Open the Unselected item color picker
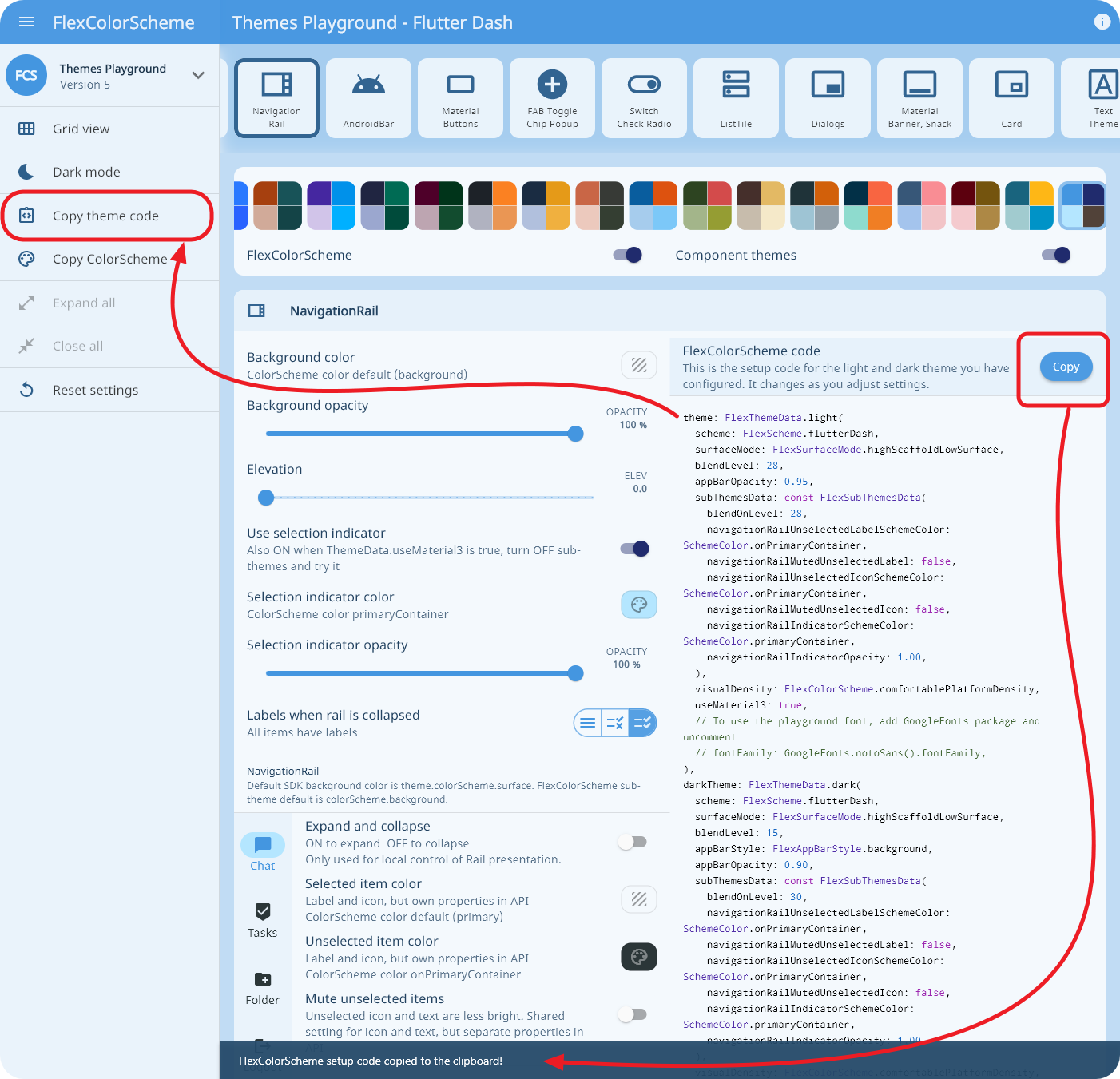 (x=639, y=957)
